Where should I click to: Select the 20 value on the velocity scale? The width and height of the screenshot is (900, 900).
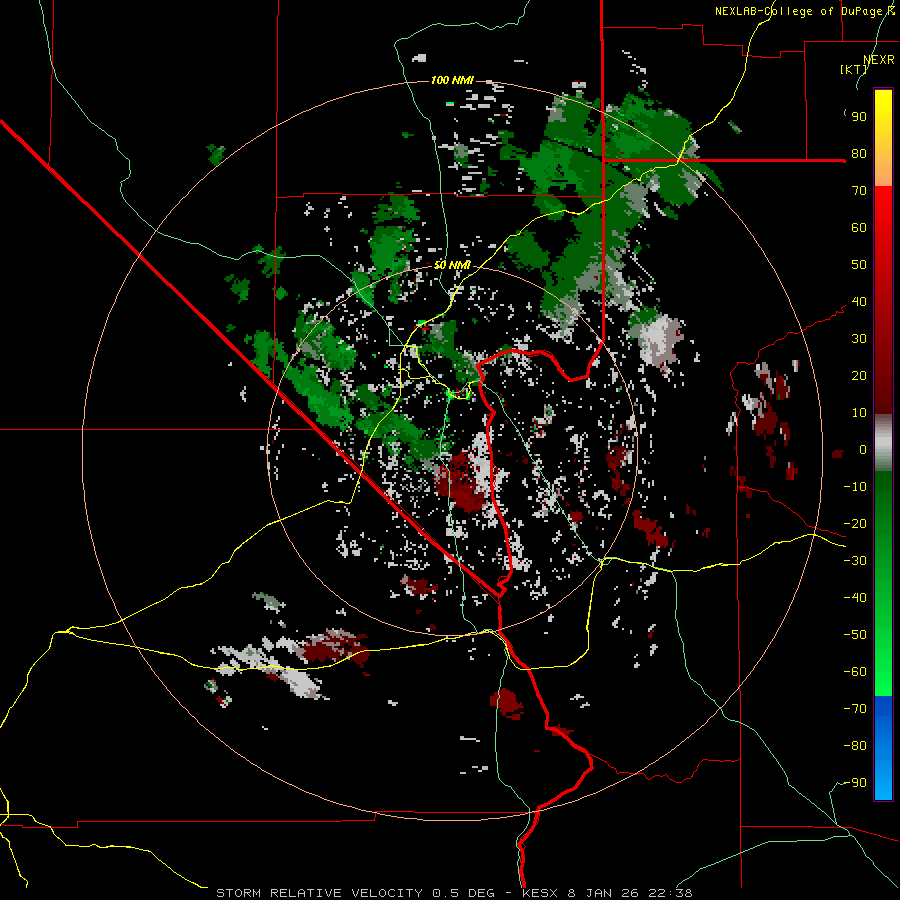(859, 376)
